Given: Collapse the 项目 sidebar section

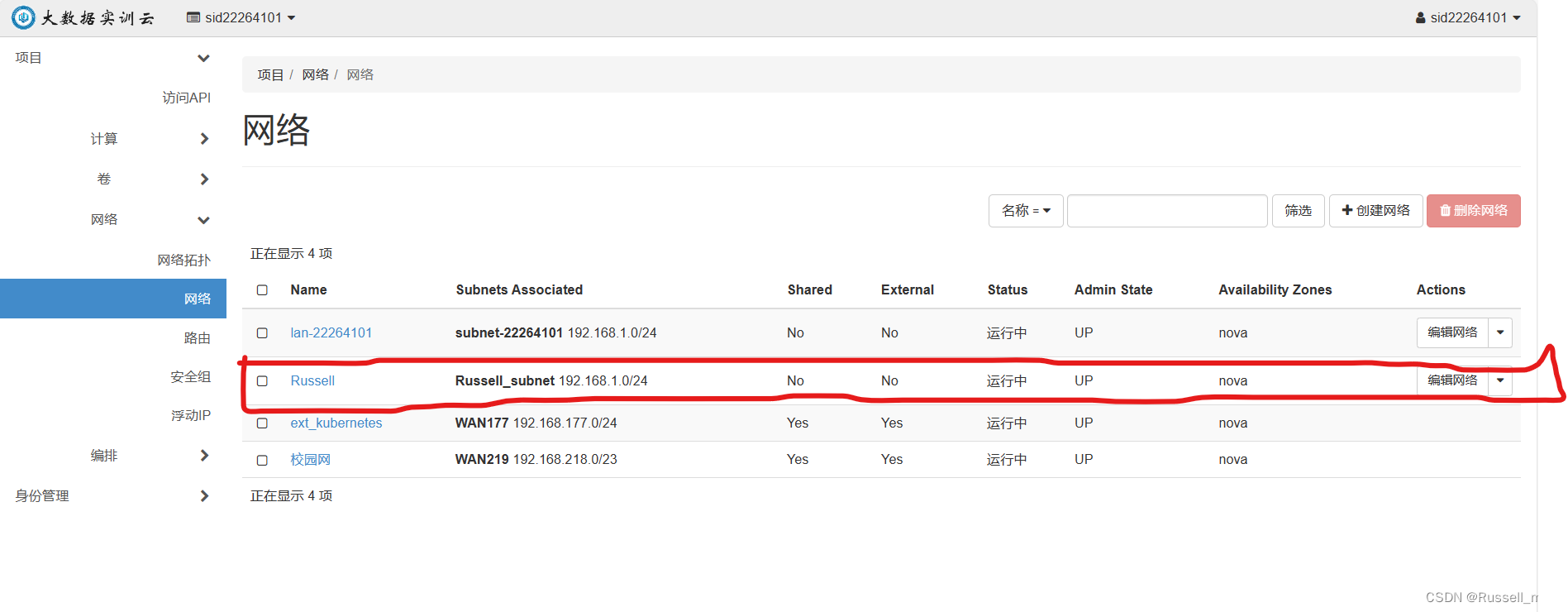Looking at the screenshot, I should pos(113,58).
